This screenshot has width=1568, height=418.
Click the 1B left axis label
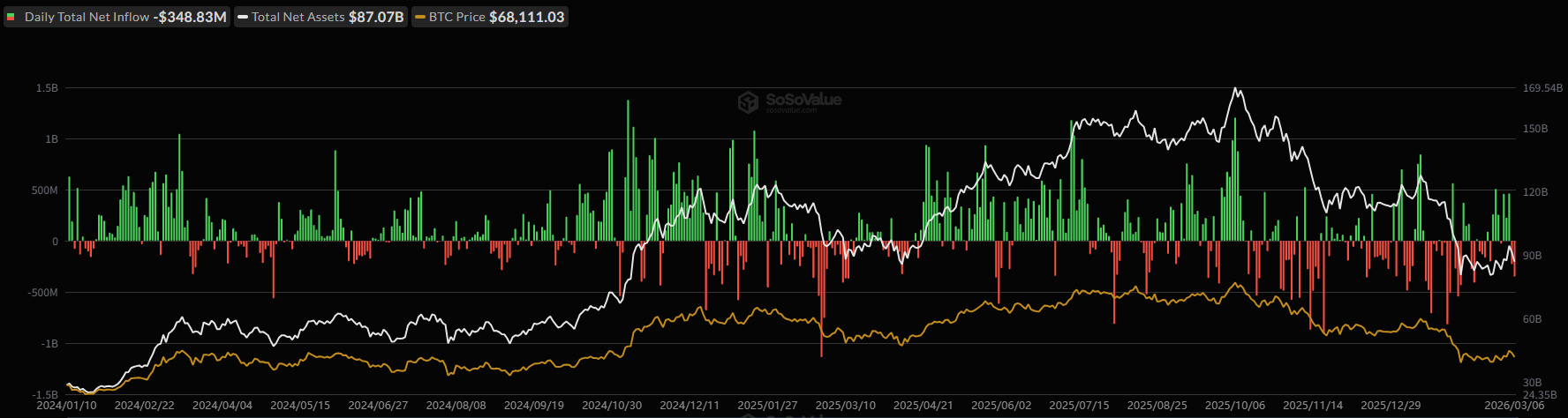pos(51,139)
